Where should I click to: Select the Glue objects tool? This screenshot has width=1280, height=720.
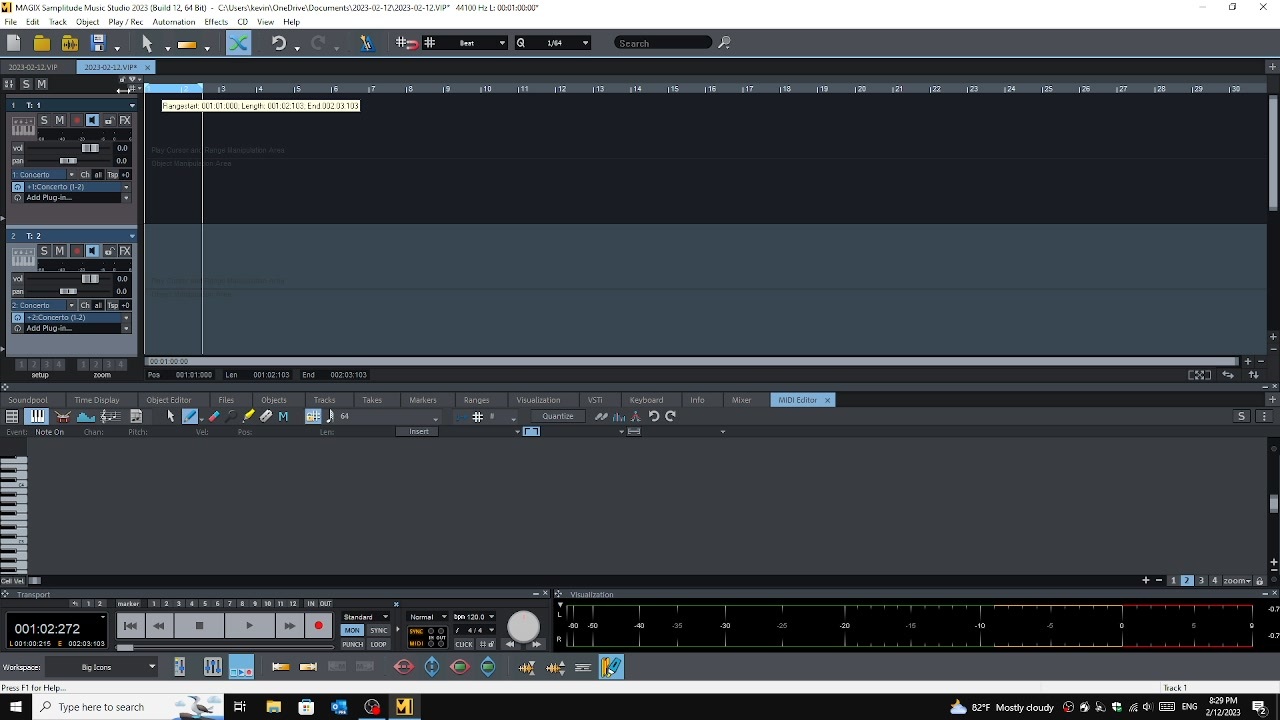point(264,416)
